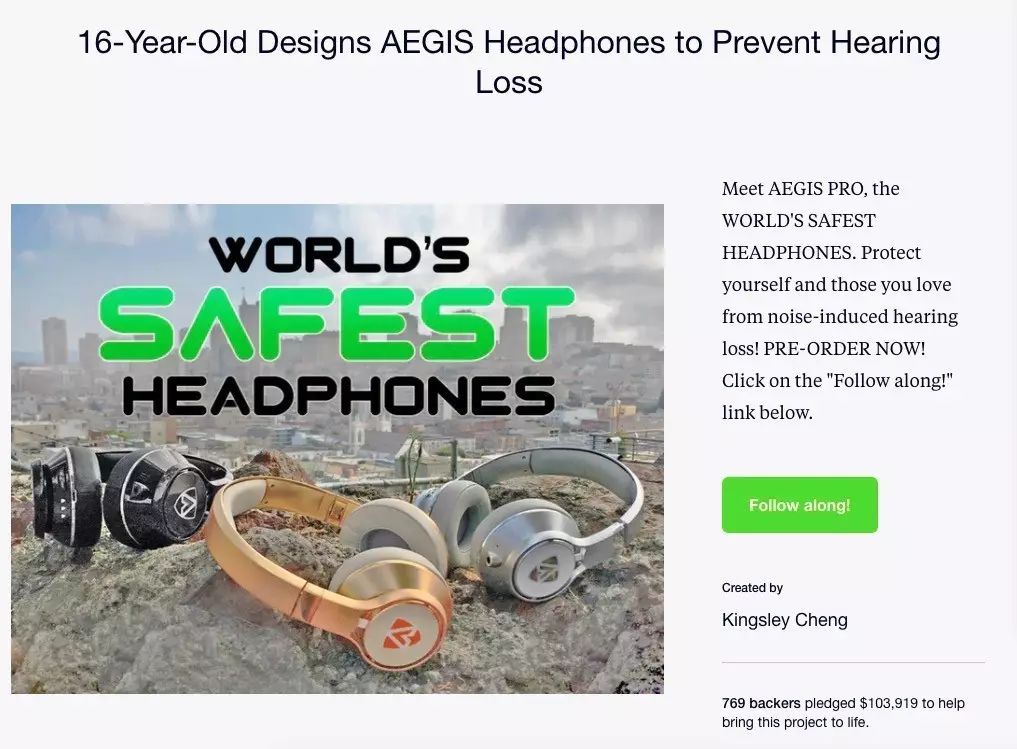Click the "PRE-ORDER NOW!" text in the description
This screenshot has height=749, width=1017.
[844, 349]
